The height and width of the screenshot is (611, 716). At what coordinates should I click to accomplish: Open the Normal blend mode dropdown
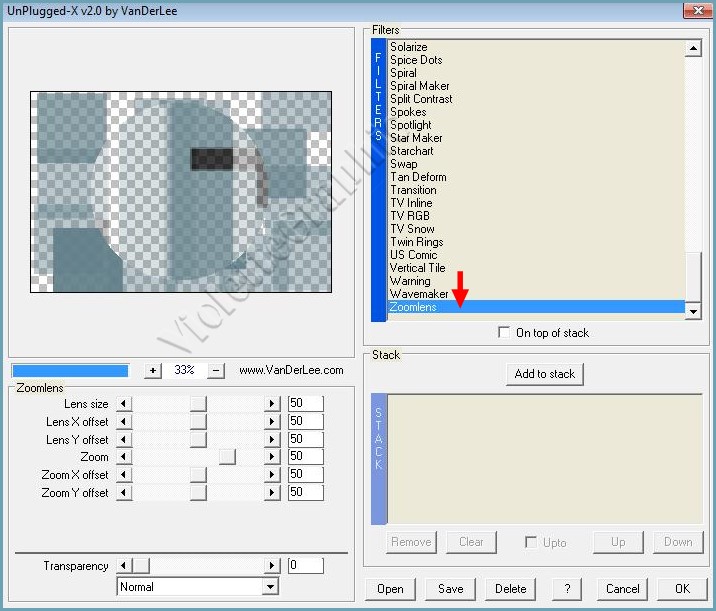[270, 587]
